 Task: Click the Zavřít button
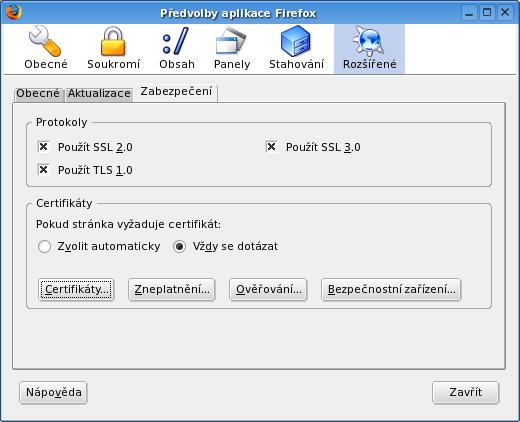click(466, 392)
